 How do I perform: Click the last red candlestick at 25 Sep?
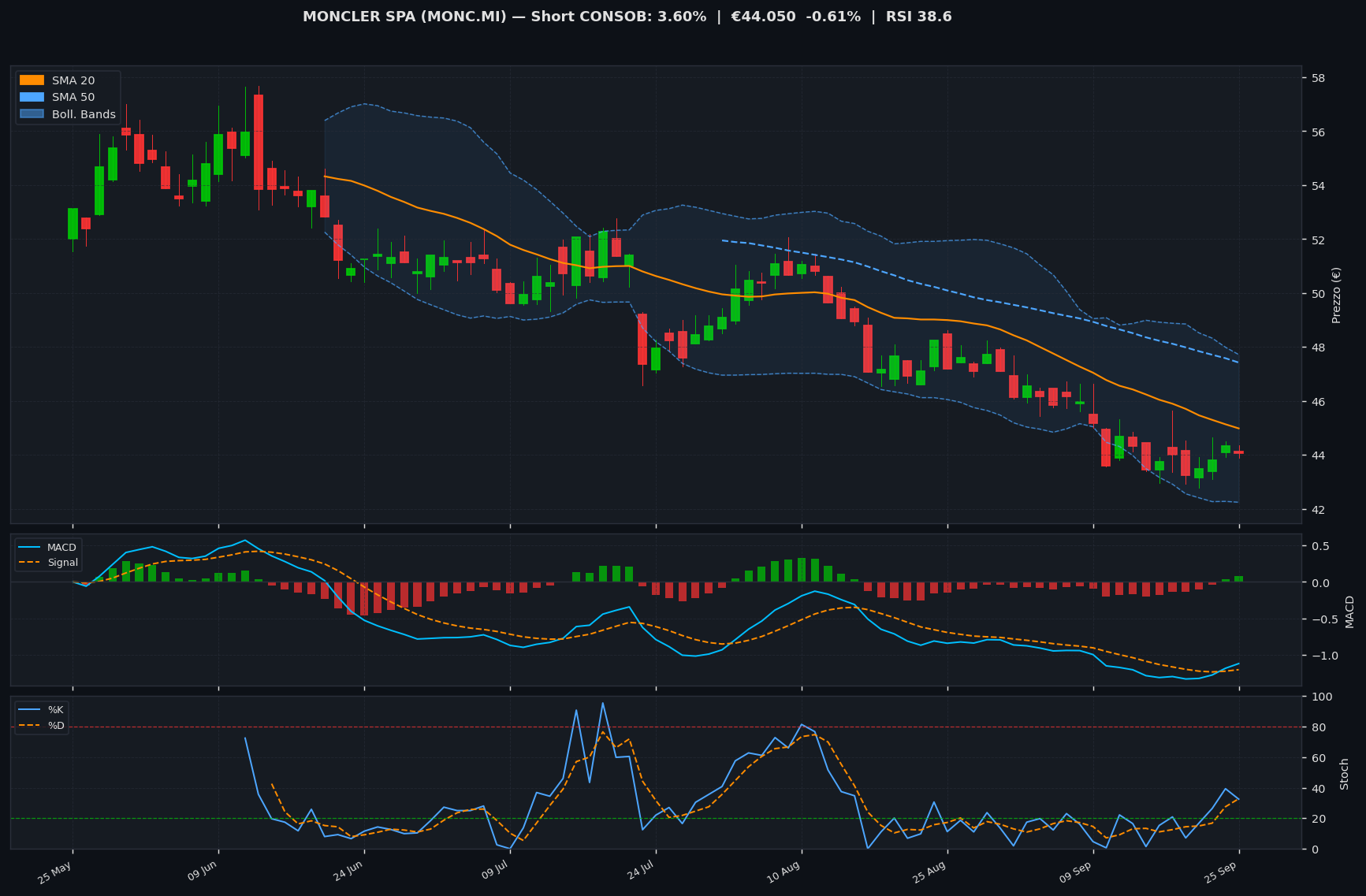pyautogui.click(x=1239, y=452)
